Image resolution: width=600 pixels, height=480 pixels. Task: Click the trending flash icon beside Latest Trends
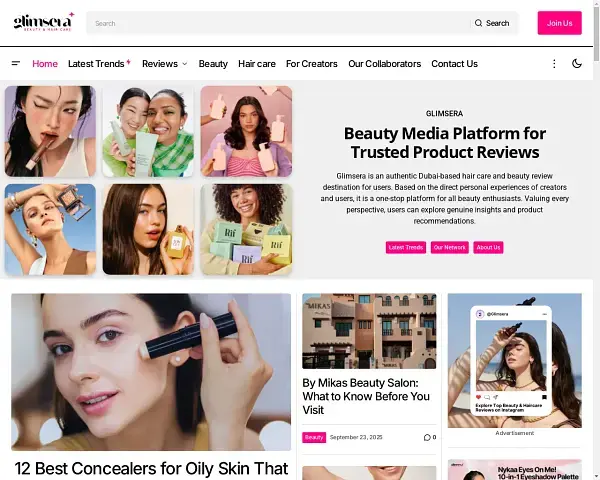pyautogui.click(x=129, y=62)
